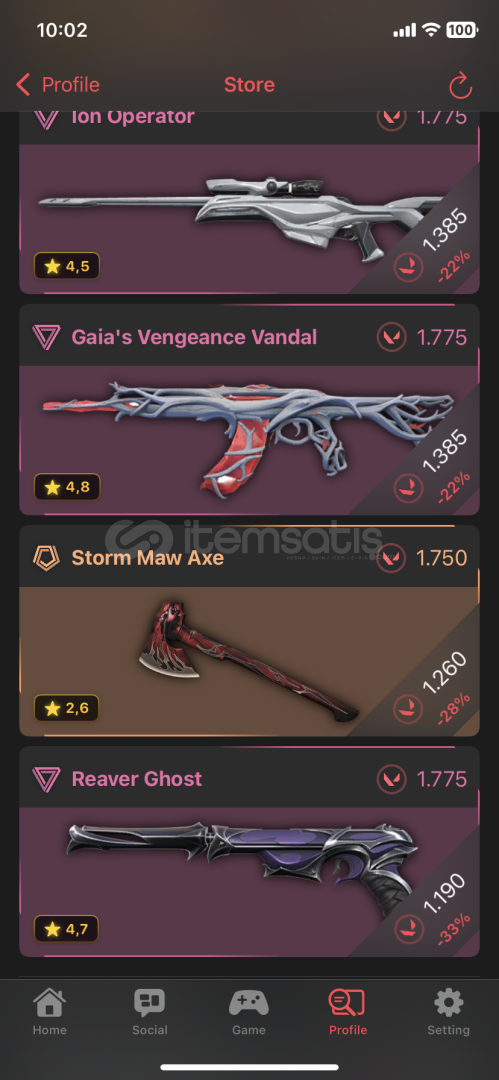The height and width of the screenshot is (1080, 499).
Task: Tap the 2,6 star rating badge
Action: pos(67,708)
